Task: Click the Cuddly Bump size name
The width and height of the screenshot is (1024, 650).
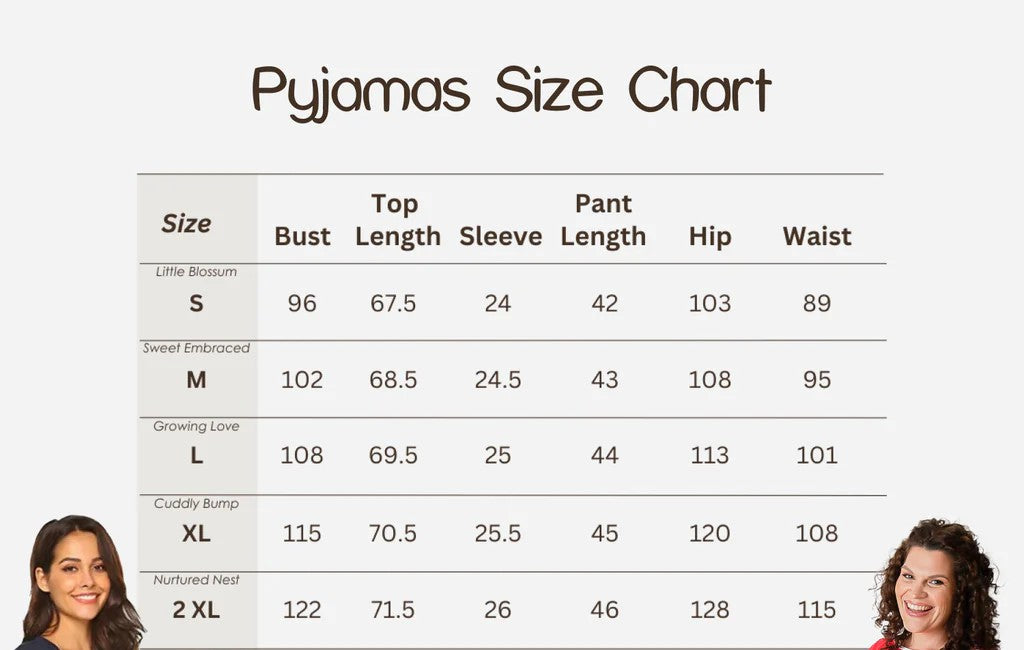Action: pos(196,504)
